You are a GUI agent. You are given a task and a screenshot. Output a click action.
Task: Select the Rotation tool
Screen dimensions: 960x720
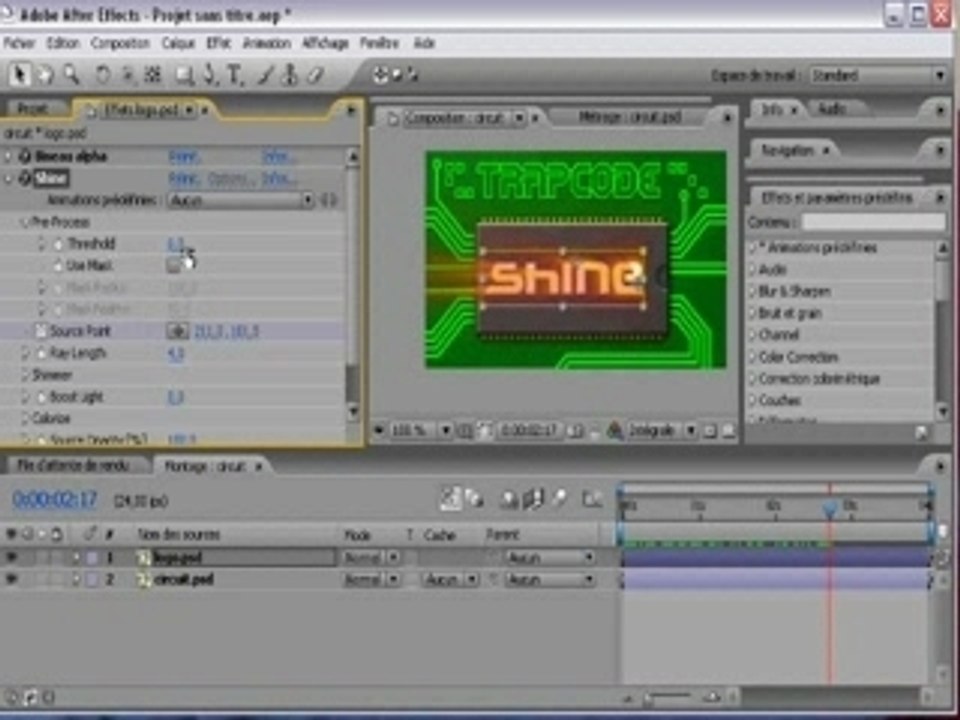[x=103, y=75]
